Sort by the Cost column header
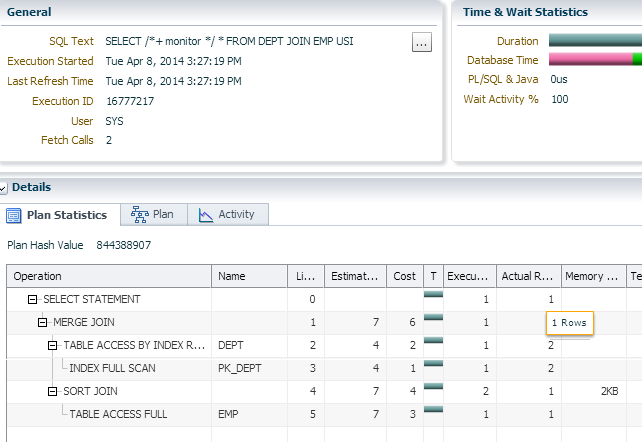 pos(403,276)
